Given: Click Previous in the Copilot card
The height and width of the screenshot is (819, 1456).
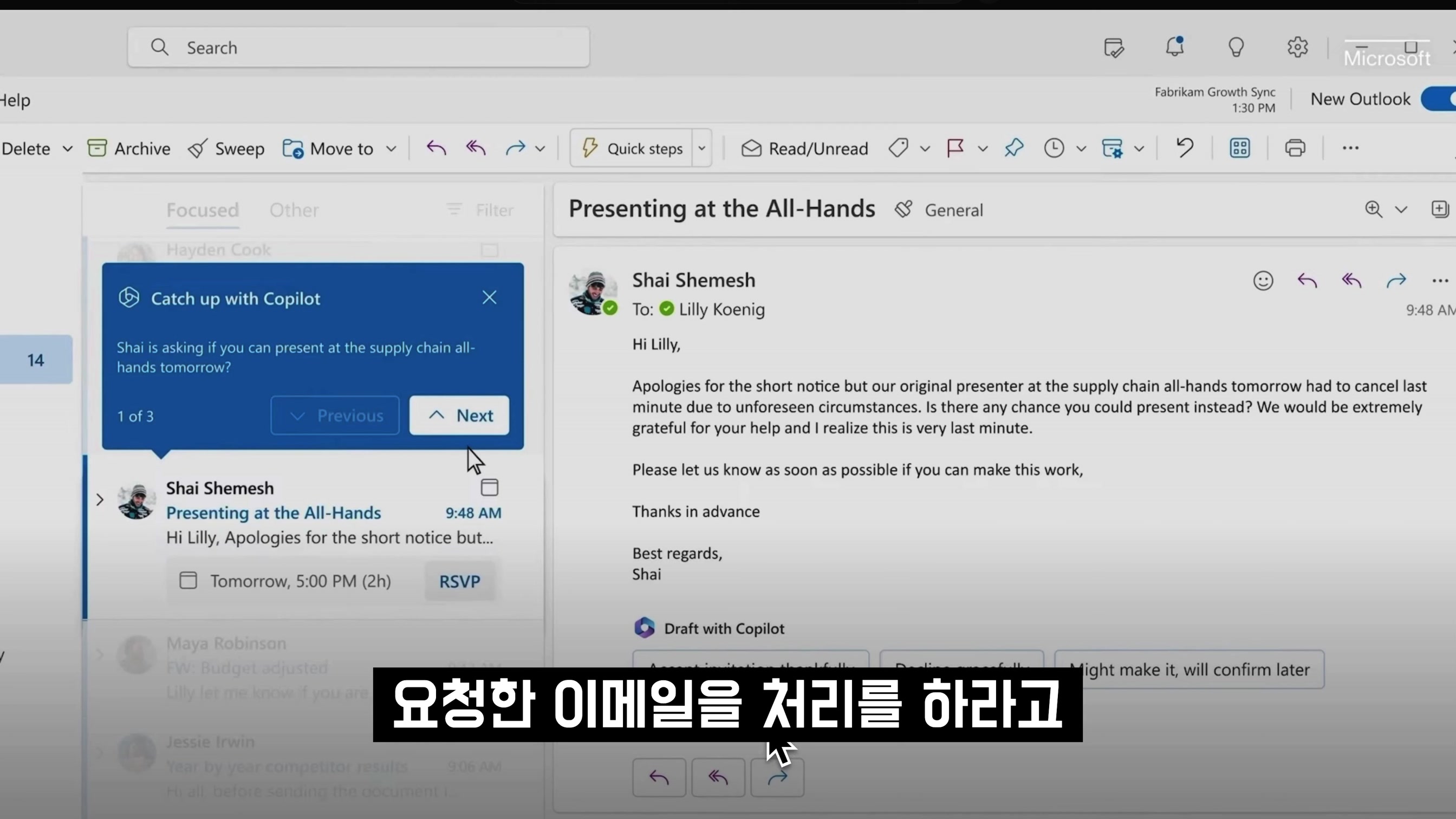Looking at the screenshot, I should [335, 415].
